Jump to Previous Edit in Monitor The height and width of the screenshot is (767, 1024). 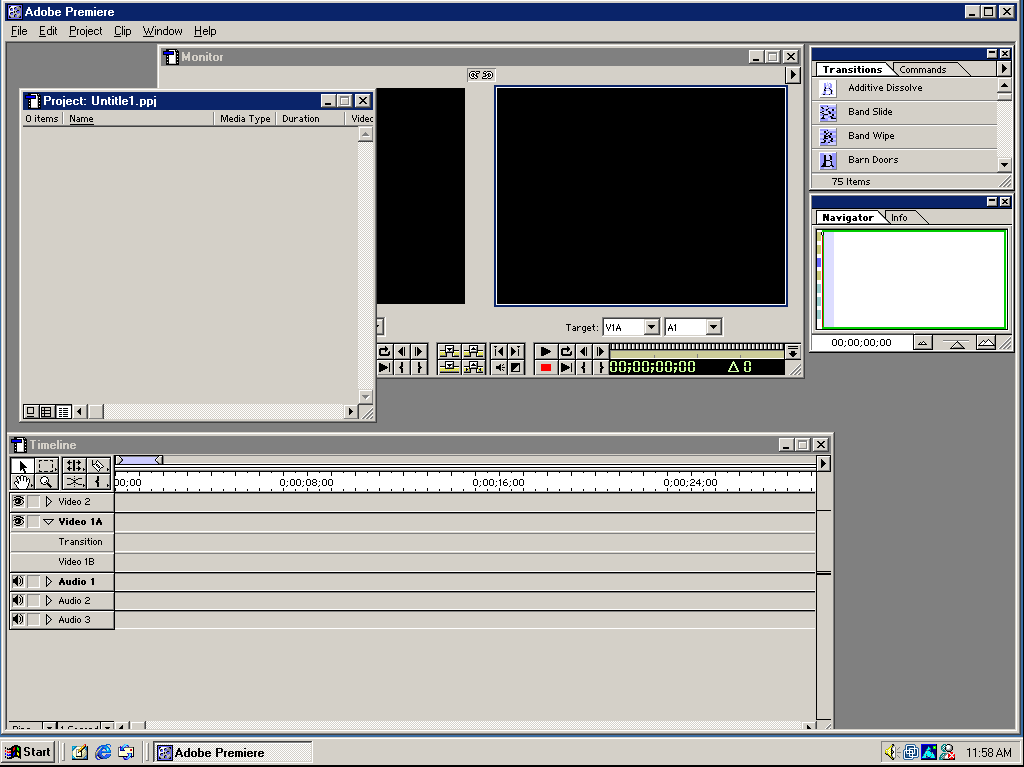499,351
